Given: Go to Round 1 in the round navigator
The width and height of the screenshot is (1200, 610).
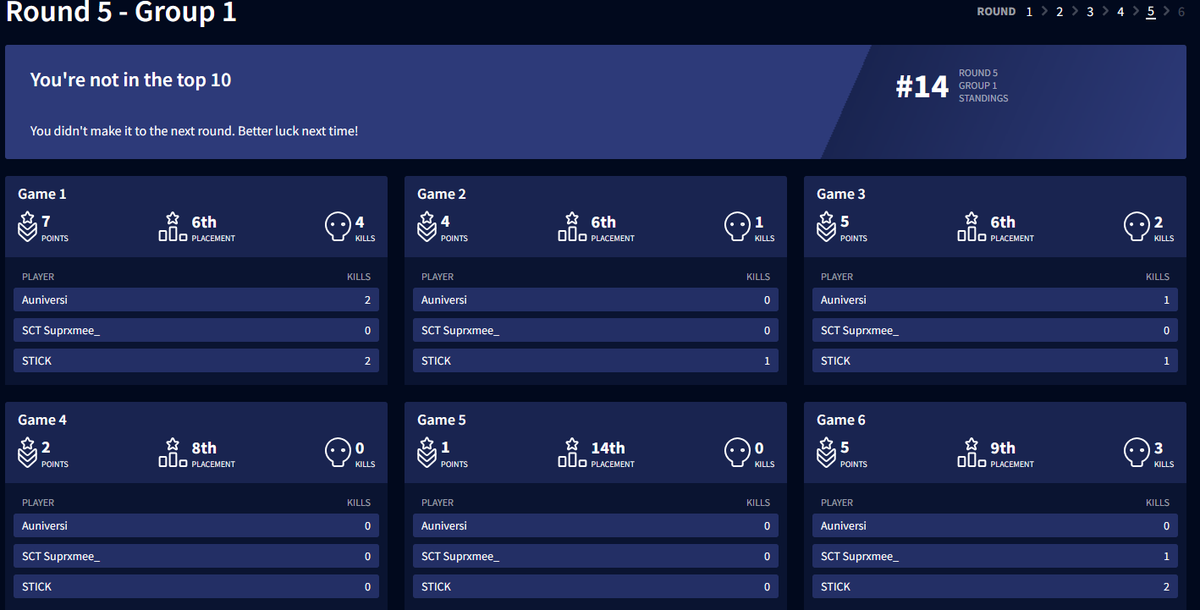Looking at the screenshot, I should 1029,12.
